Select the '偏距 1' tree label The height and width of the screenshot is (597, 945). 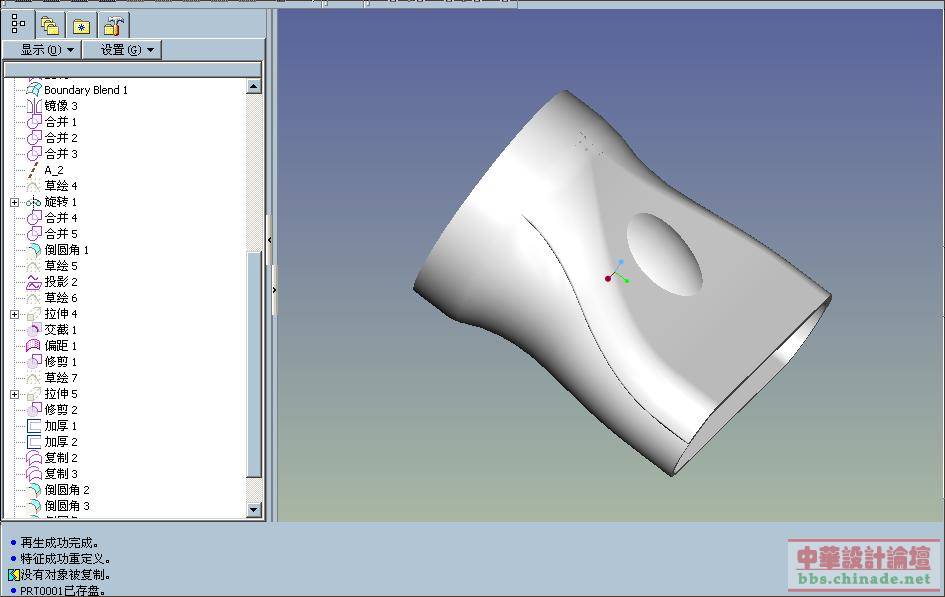pyautogui.click(x=61, y=346)
